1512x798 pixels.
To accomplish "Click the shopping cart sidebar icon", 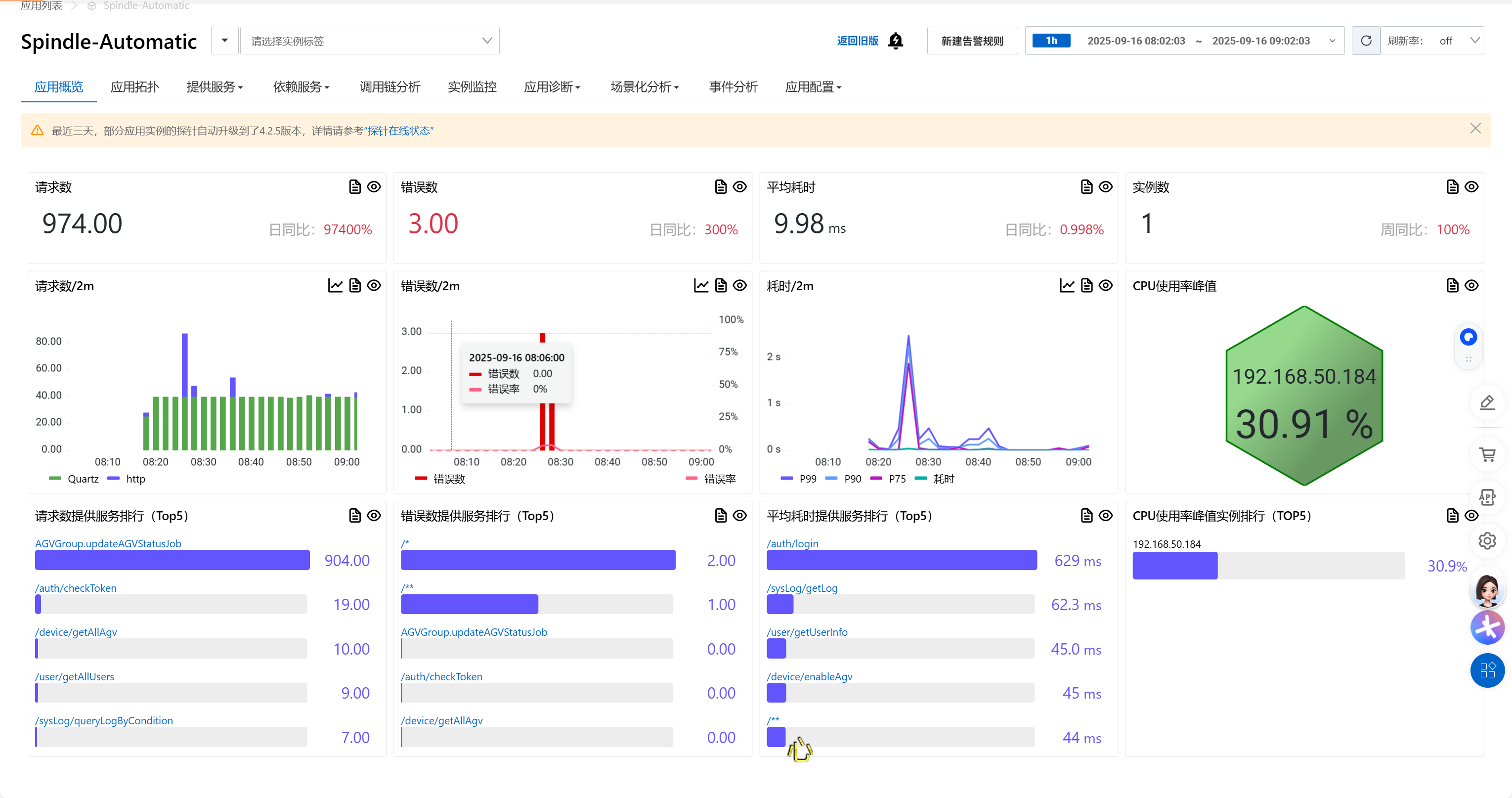I will (x=1487, y=454).
